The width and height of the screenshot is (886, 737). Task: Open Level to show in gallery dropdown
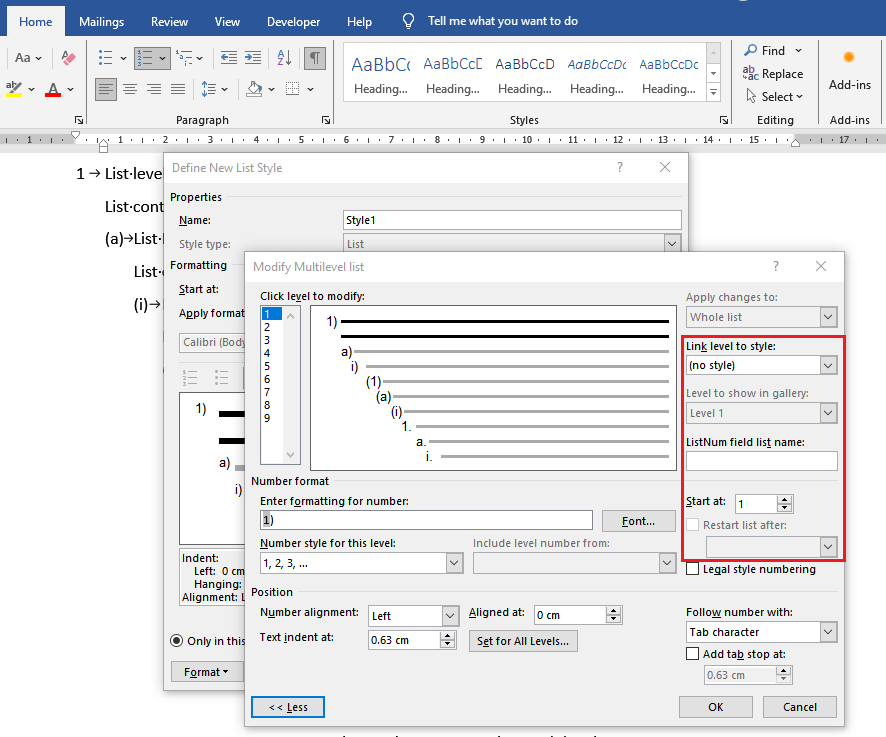pyautogui.click(x=828, y=413)
